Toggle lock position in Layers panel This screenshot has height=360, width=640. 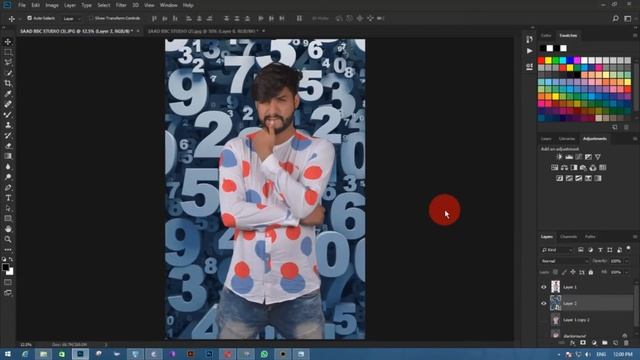(x=573, y=272)
